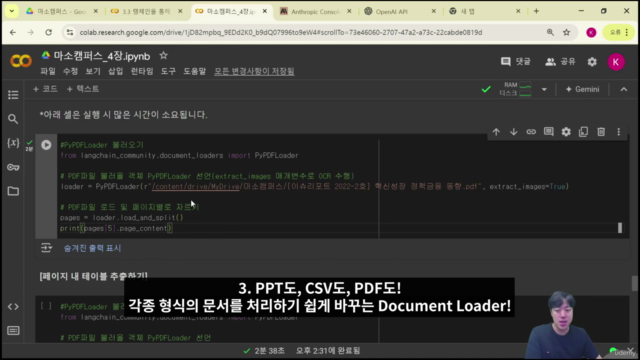
Task: Click the 오류 Chrome update button
Action: [620, 32]
